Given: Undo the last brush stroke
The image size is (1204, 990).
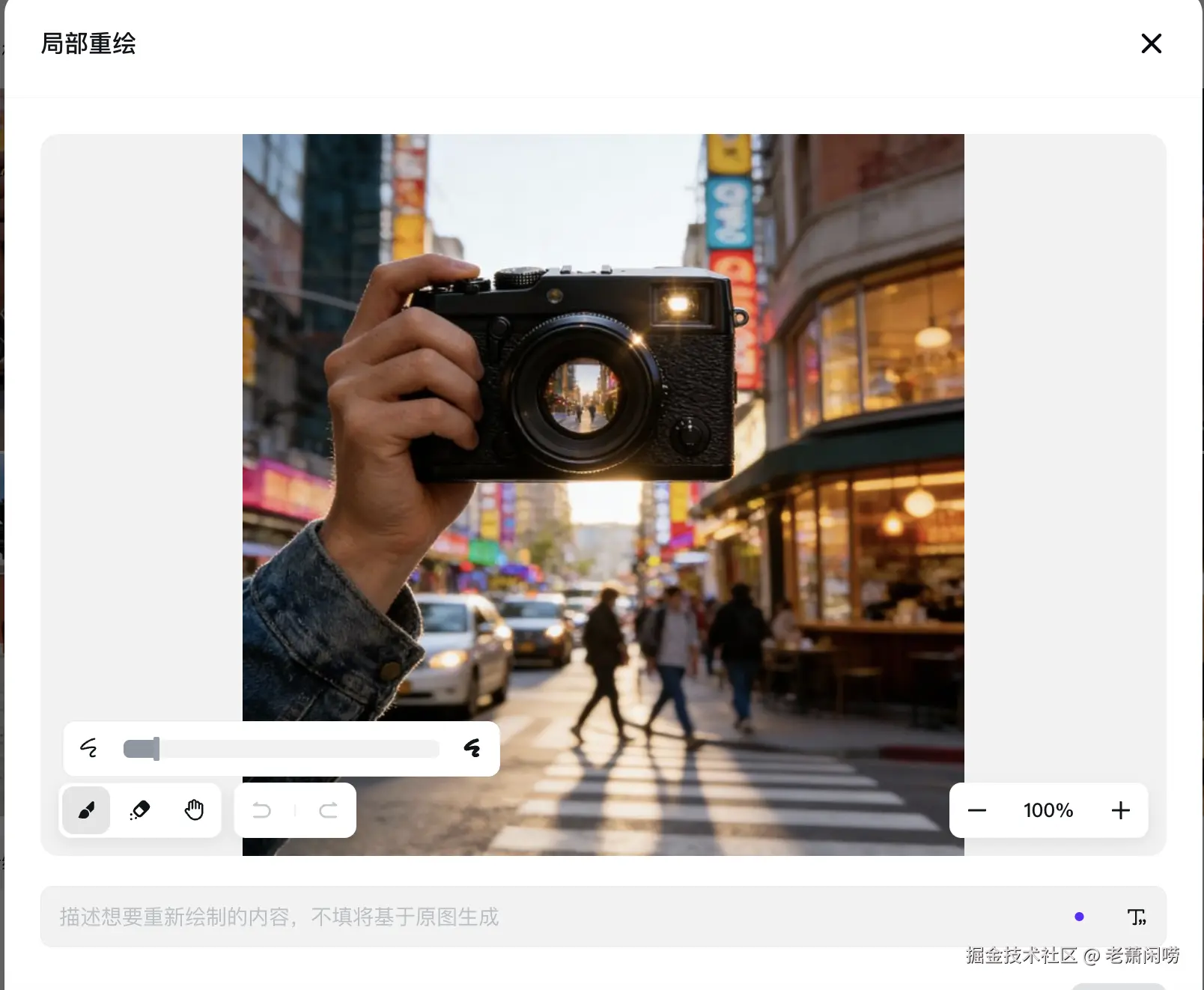Looking at the screenshot, I should point(262,810).
